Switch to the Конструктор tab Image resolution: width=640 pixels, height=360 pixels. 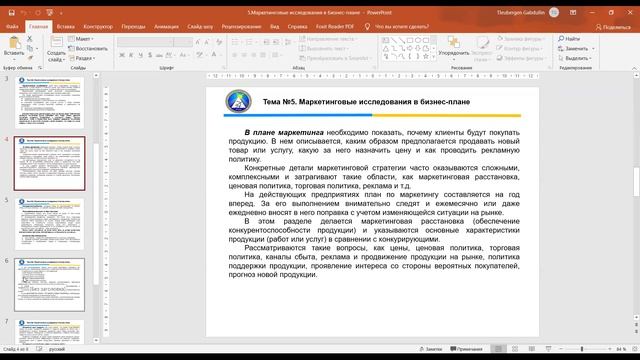tap(98, 27)
